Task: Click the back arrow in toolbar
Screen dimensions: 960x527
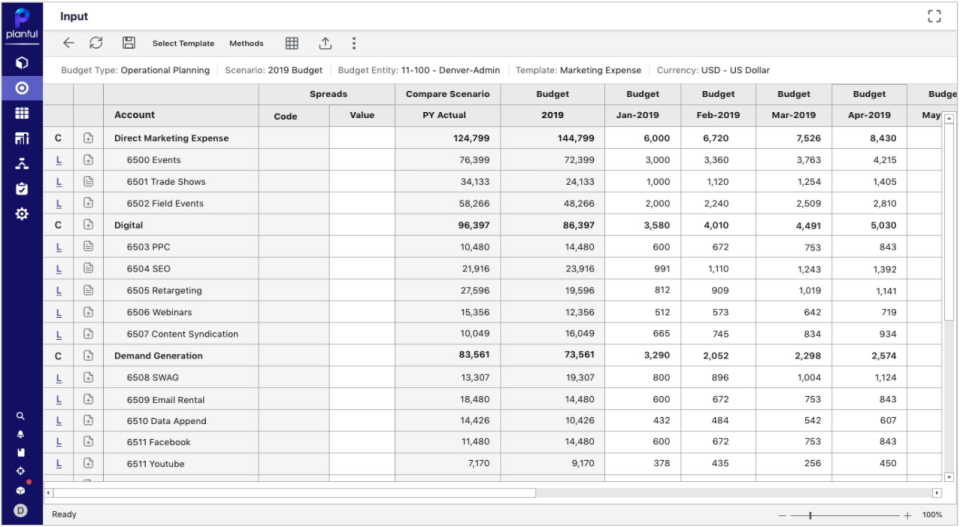Action: 69,43
